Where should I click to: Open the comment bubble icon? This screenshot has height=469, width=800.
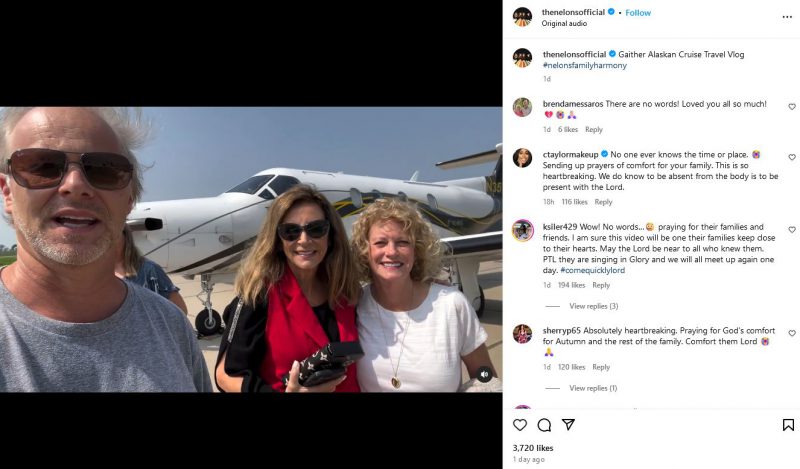point(544,425)
